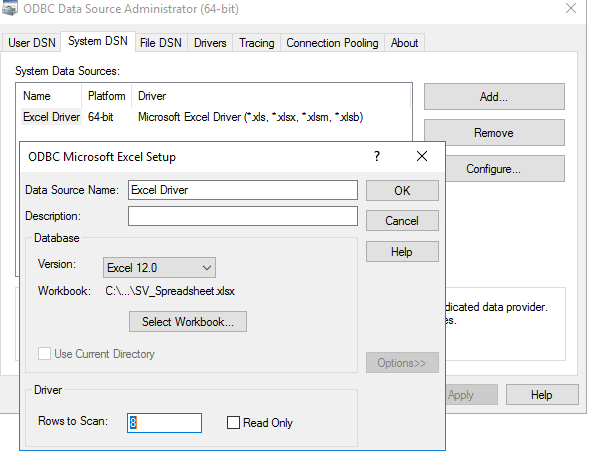Click the SV_Spreadsheet.xlsx workbook path
The width and height of the screenshot is (597, 457).
(170, 291)
